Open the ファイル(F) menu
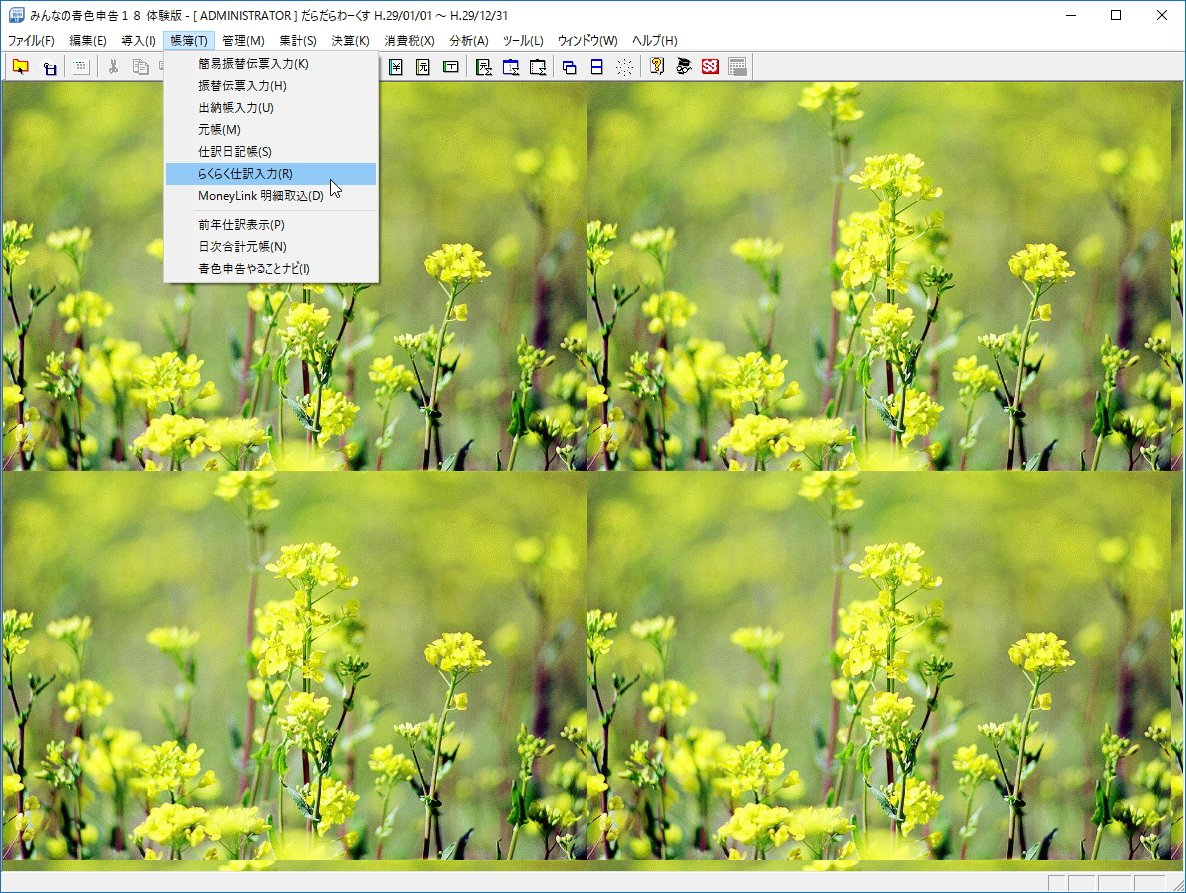1186x893 pixels. pyautogui.click(x=31, y=41)
